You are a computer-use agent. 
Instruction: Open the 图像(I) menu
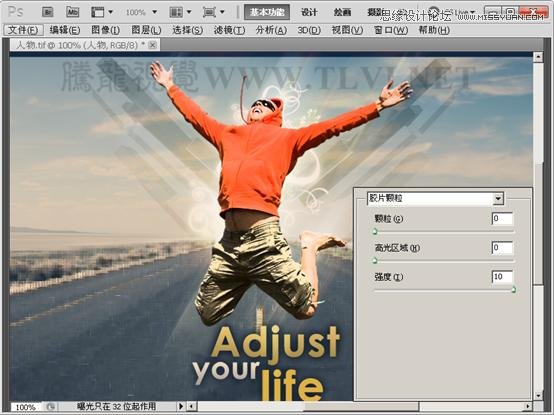coord(105,30)
